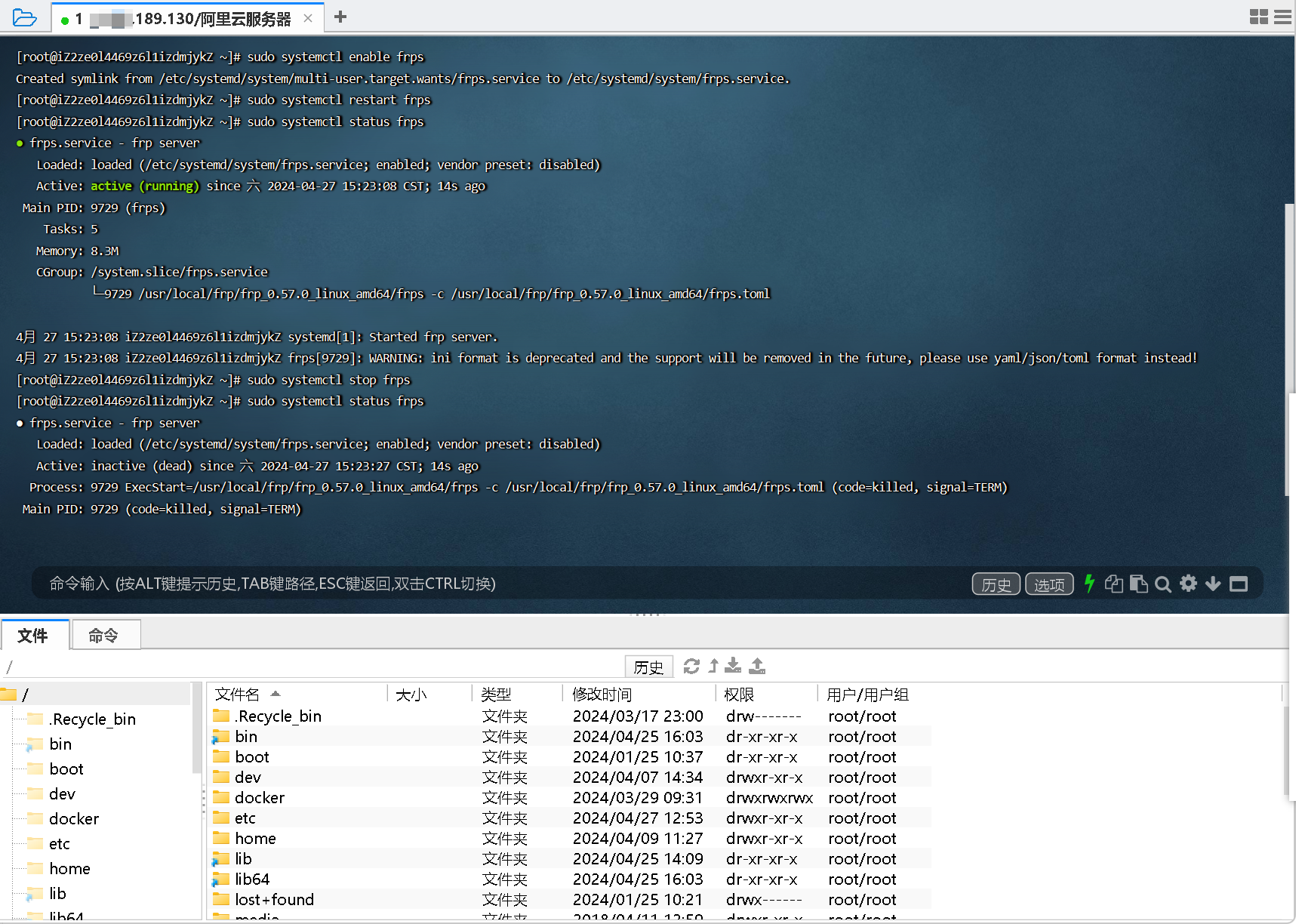Viewport: 1296px width, 924px height.
Task: Click the 'active (running)' status text
Action: click(145, 186)
